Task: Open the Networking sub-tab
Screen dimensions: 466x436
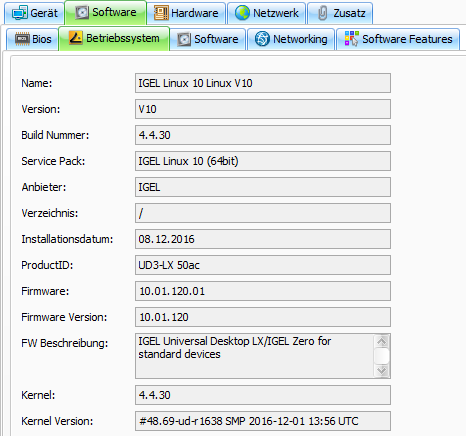Action: click(x=291, y=39)
